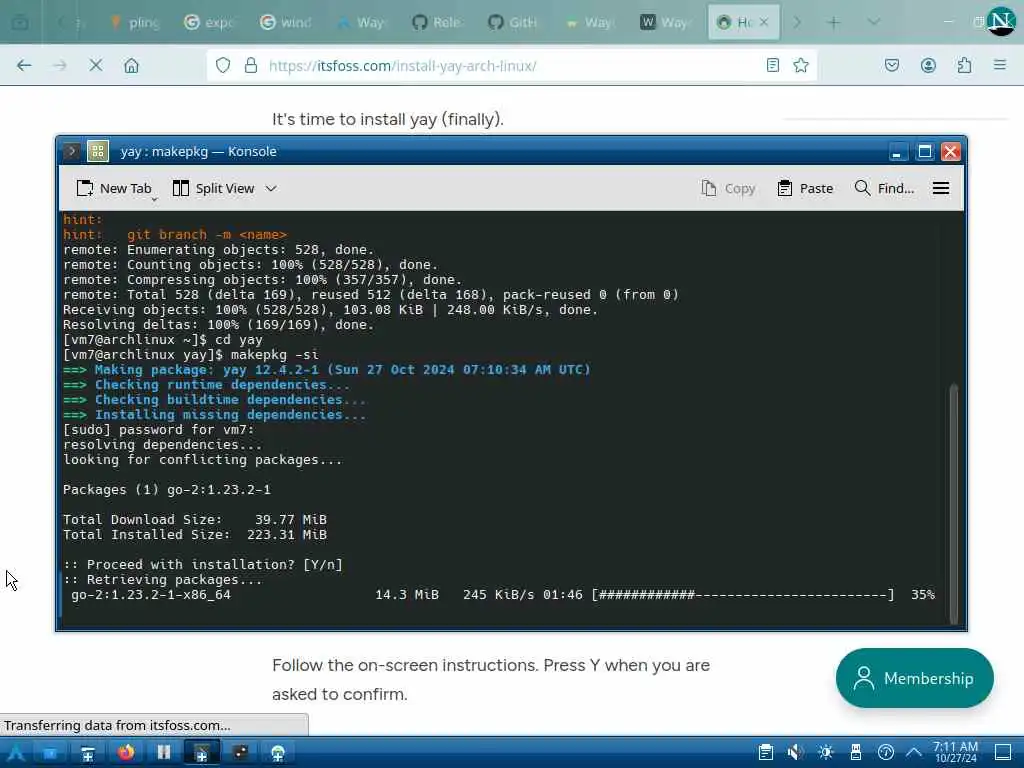
Task: Open a New Tab in Konsole
Action: pyautogui.click(x=114, y=188)
